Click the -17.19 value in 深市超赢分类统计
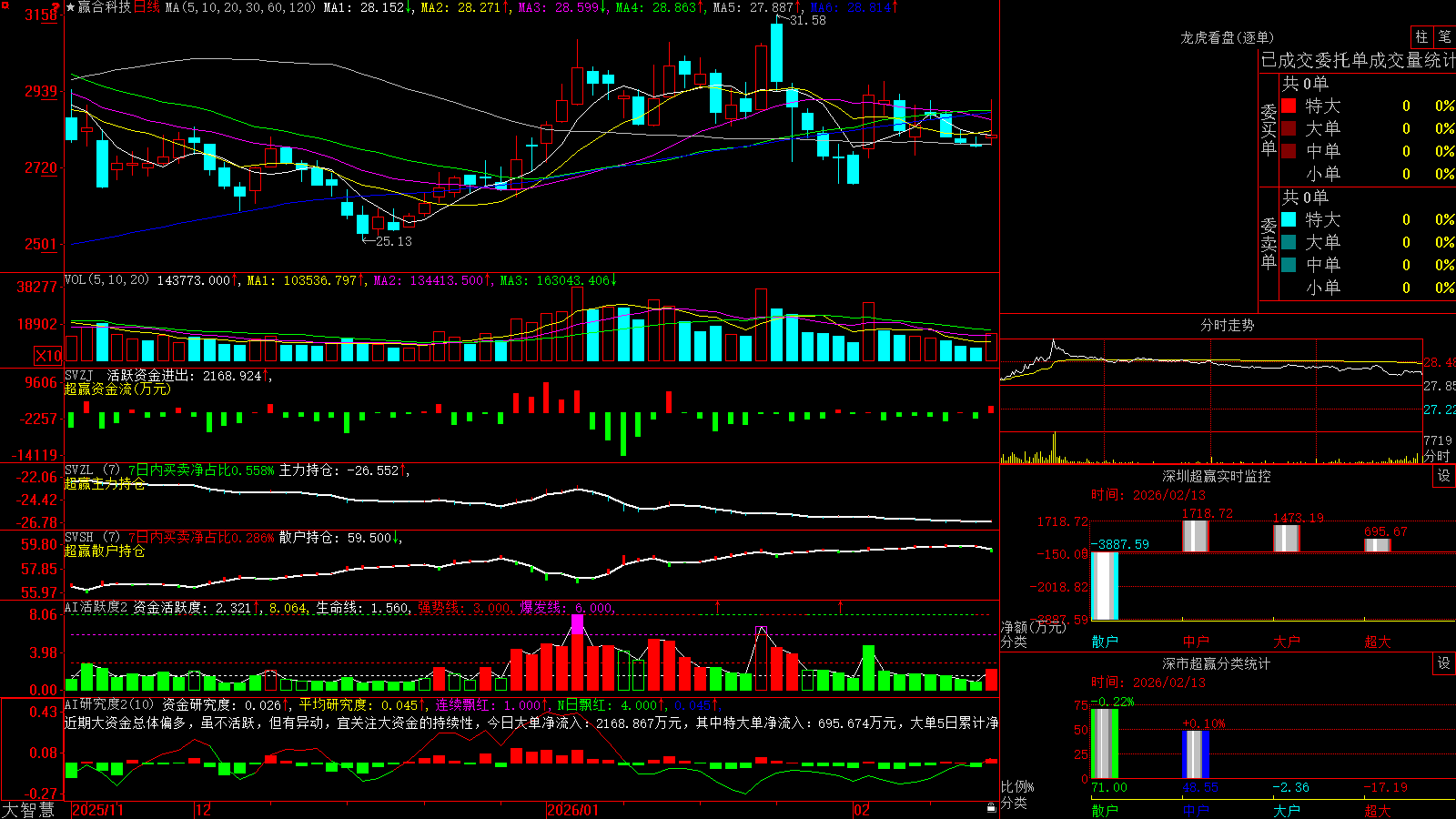This screenshot has width=1456, height=819. tap(1386, 787)
